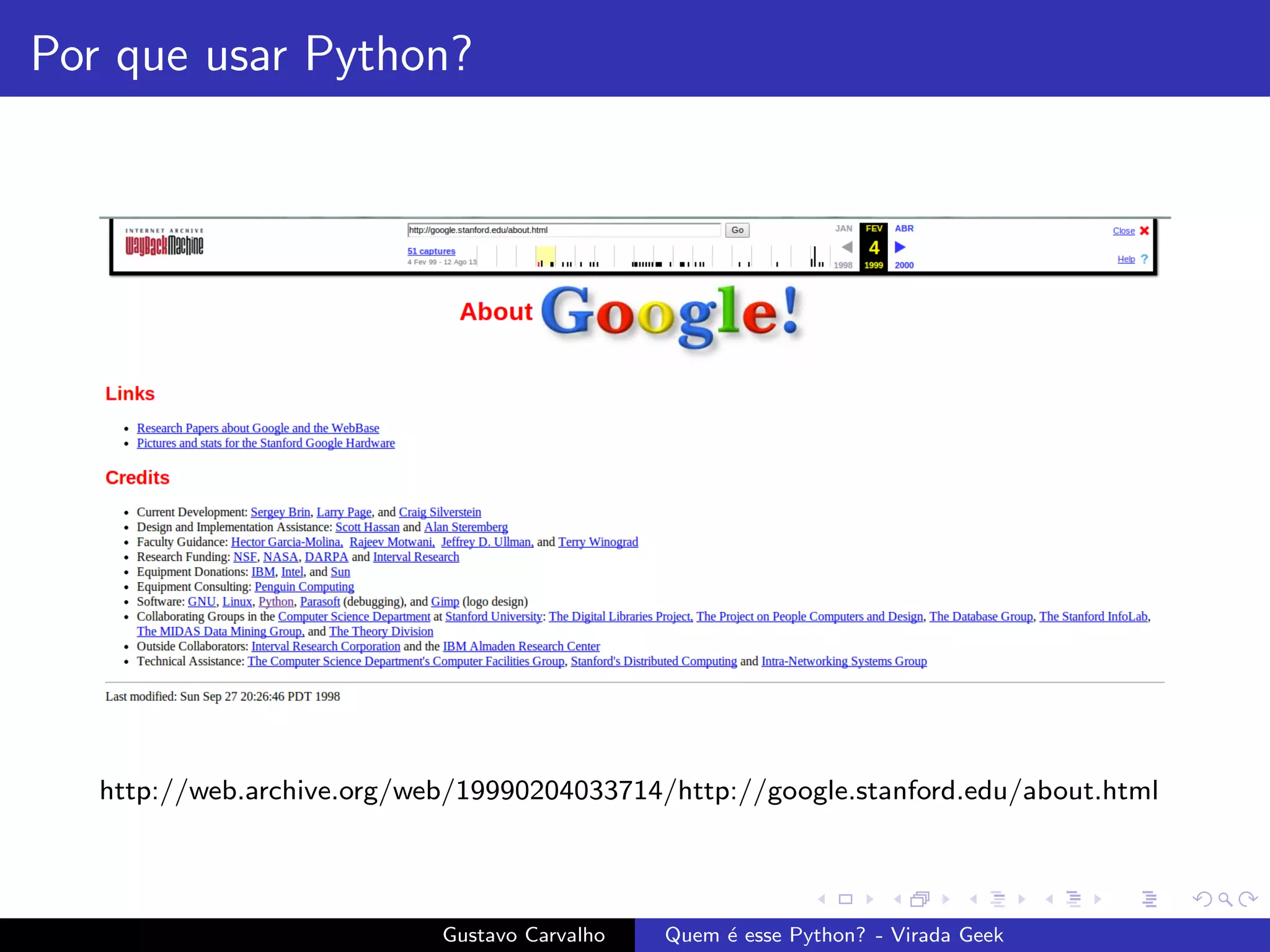
Task: Click the Go button
Action: [737, 230]
